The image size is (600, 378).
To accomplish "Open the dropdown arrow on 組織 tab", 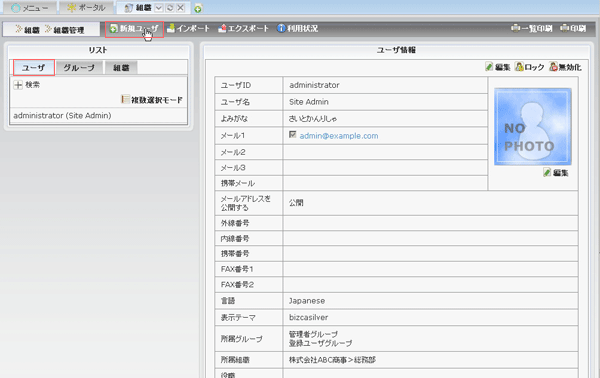I will pyautogui.click(x=159, y=8).
